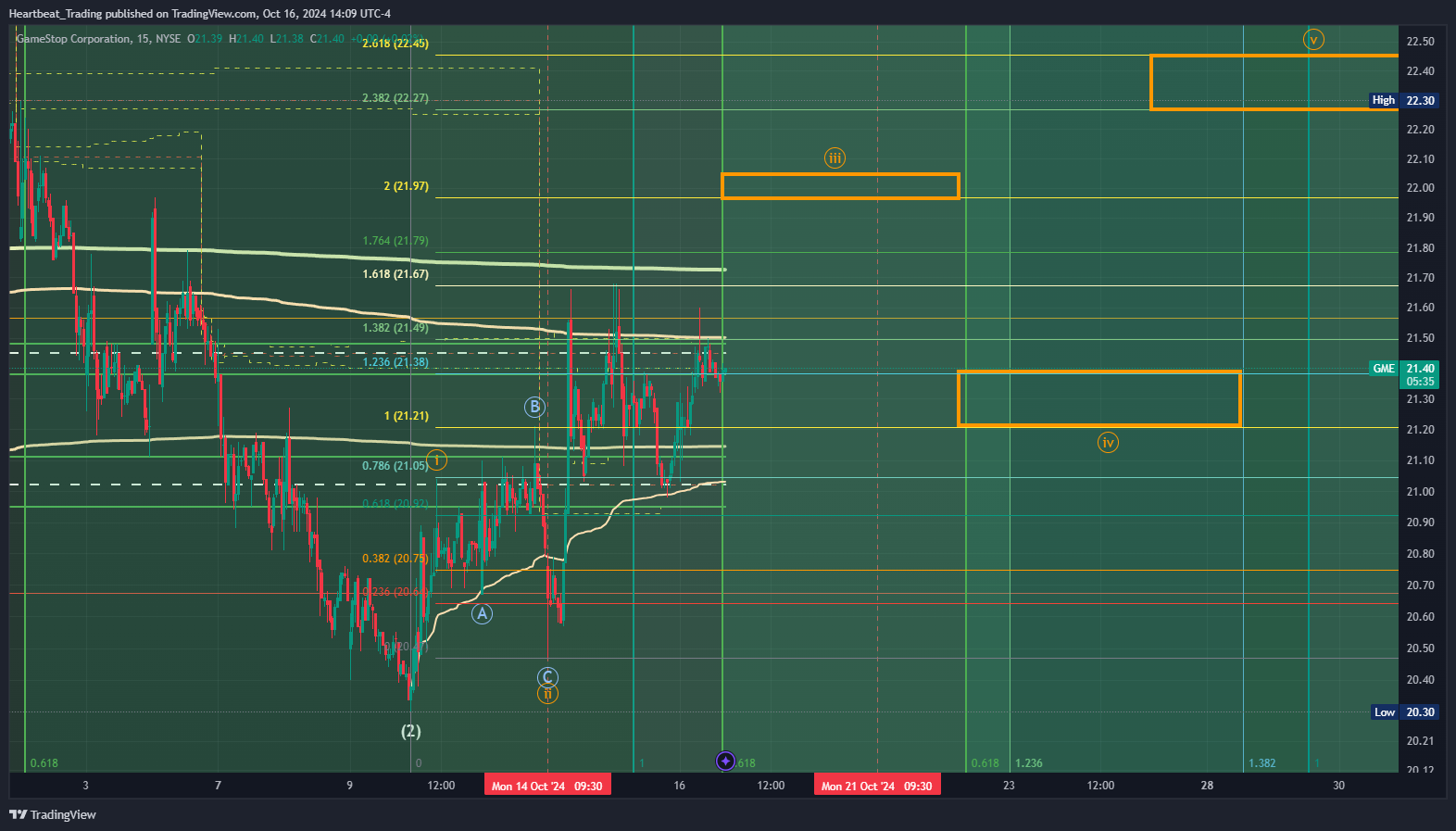Screen dimensions: 1456x831
Task: Click the 1.764 (21.79) Fibonacci label
Action: coord(395,241)
